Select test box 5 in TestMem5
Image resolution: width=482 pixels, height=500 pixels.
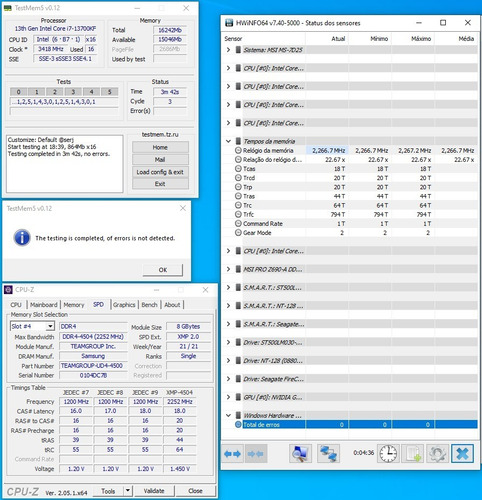tap(110, 92)
